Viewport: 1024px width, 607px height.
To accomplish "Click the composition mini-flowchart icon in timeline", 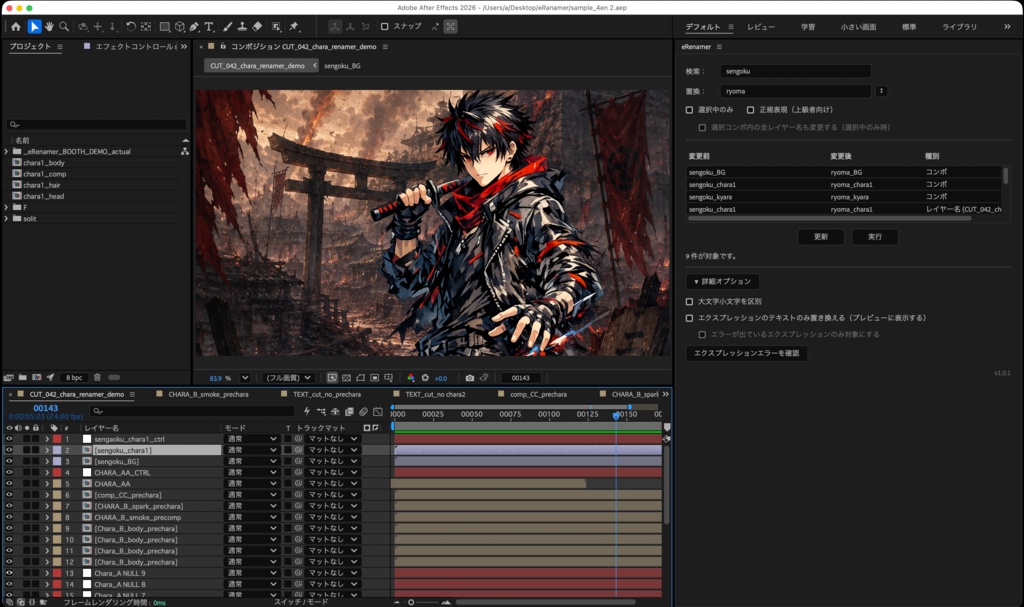I will [321, 412].
